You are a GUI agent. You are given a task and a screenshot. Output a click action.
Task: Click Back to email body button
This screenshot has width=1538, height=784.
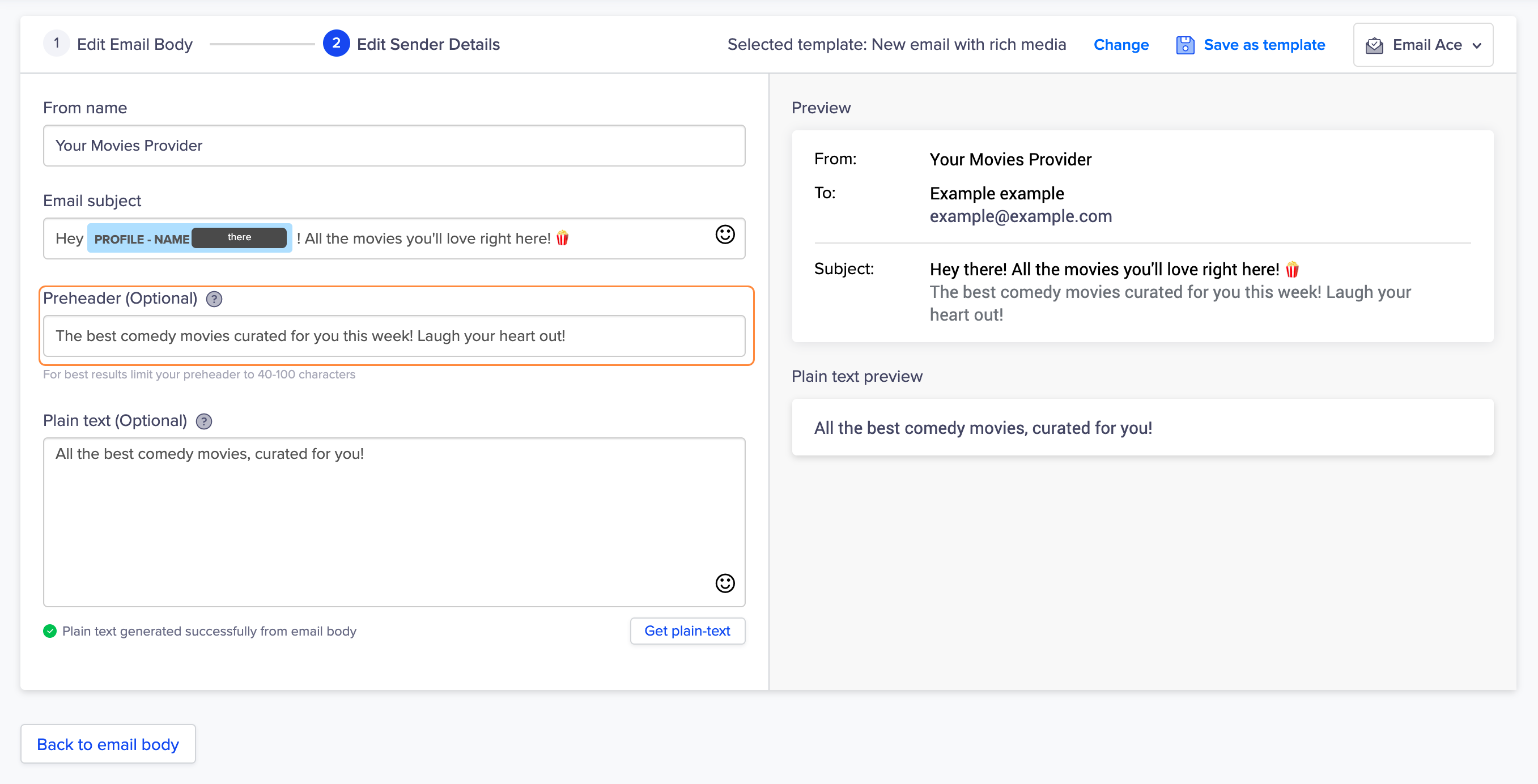108,743
